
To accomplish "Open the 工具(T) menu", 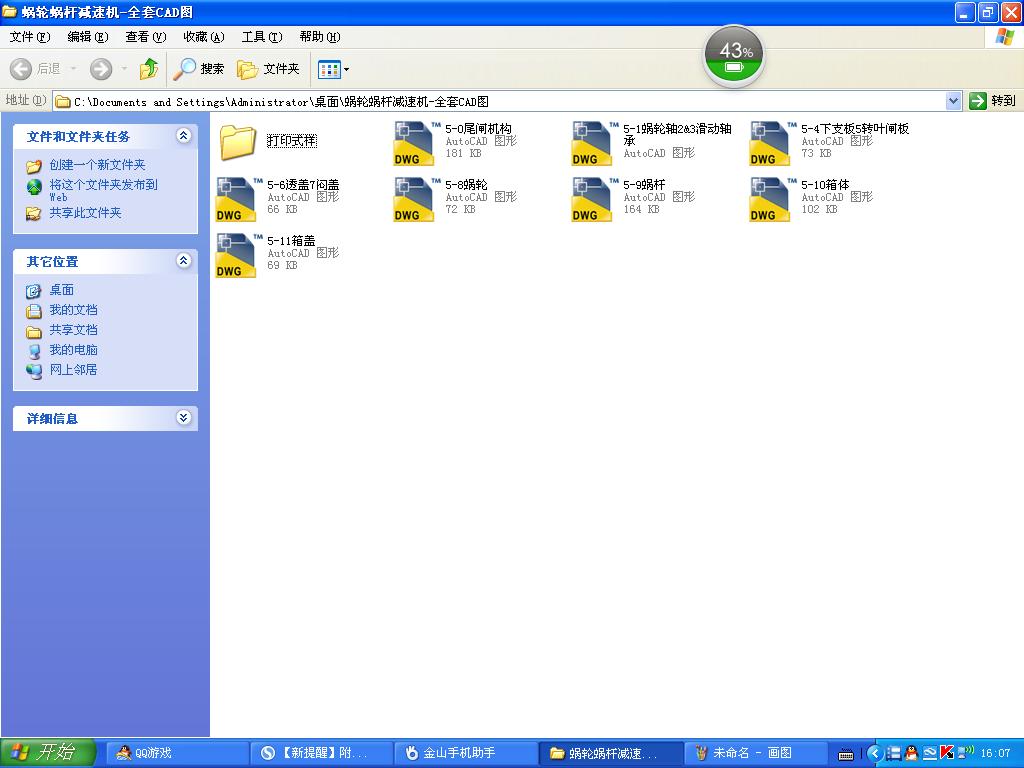I will [x=262, y=37].
